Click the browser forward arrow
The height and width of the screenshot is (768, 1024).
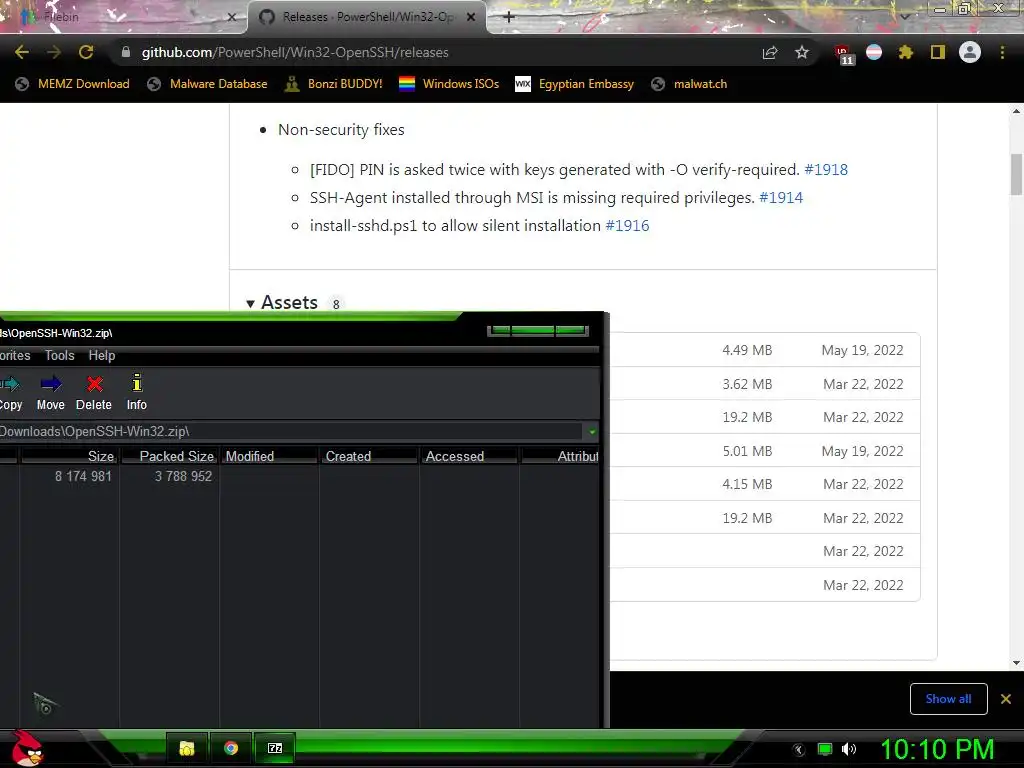pyautogui.click(x=54, y=52)
